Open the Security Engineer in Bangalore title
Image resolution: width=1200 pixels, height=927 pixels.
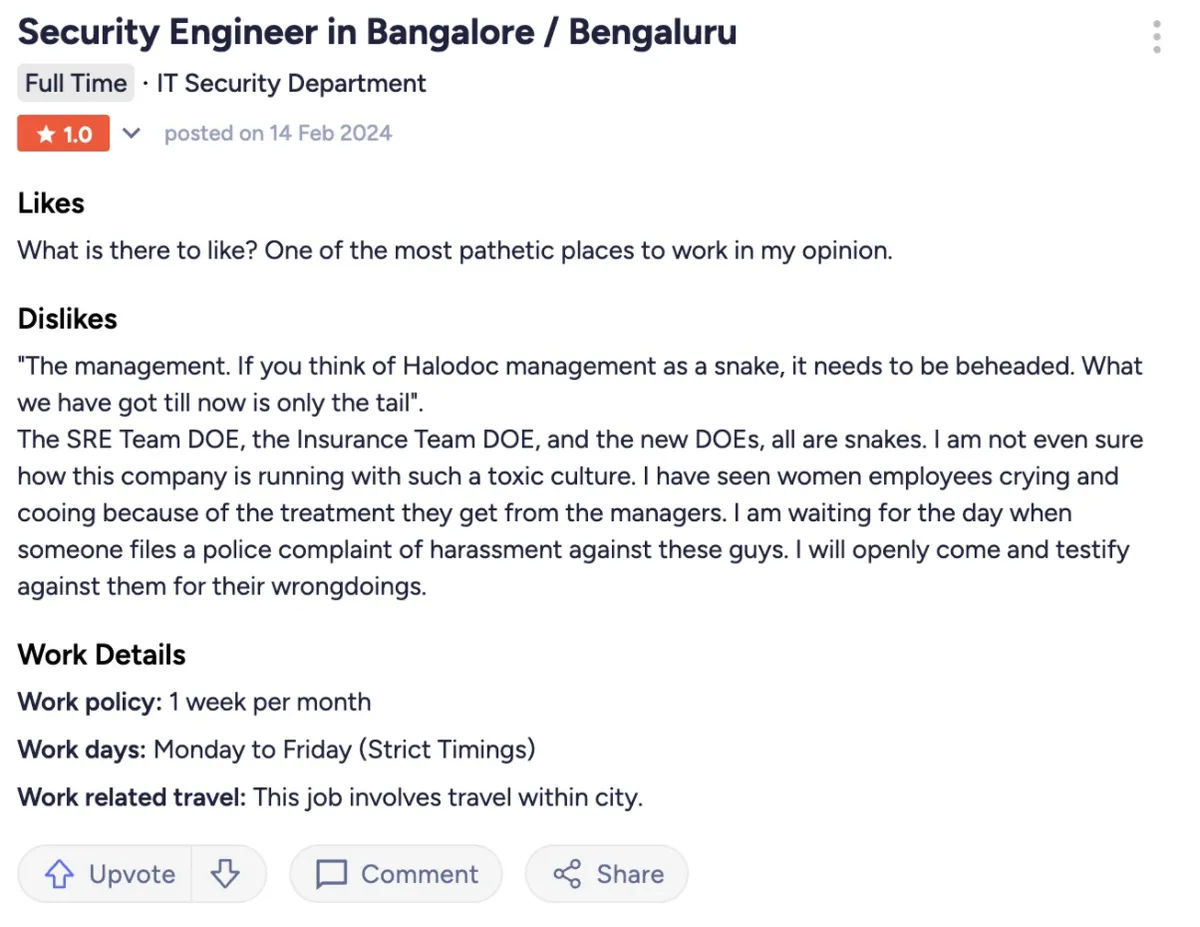click(x=376, y=33)
